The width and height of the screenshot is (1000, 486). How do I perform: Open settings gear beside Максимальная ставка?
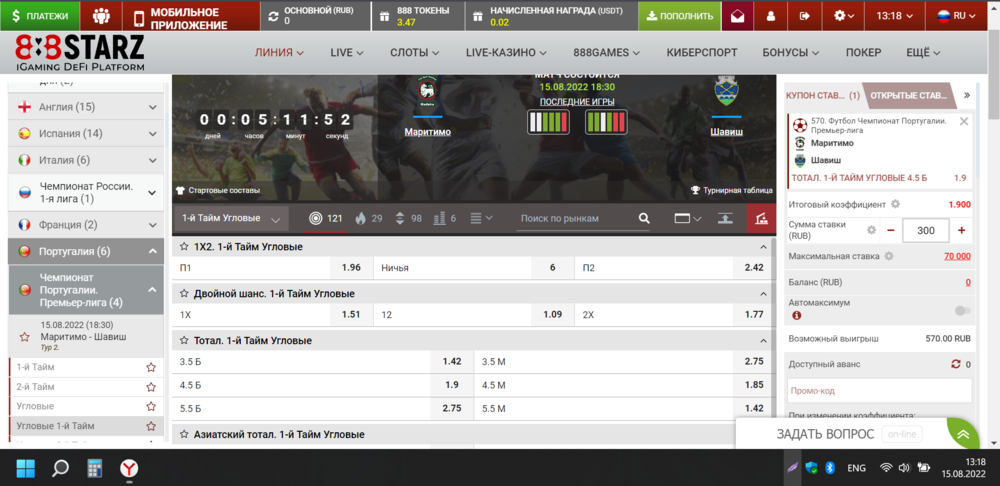[888, 256]
